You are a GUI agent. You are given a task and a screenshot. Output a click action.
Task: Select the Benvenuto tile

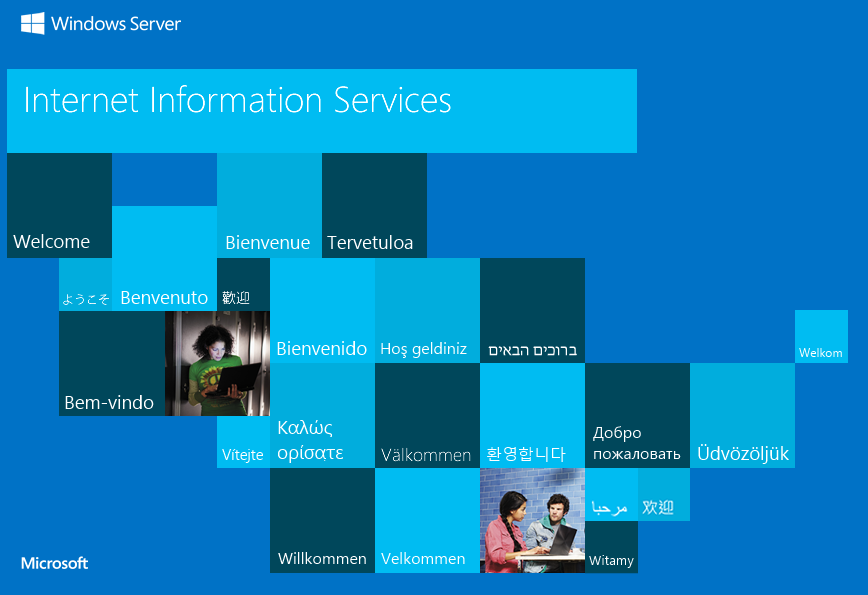coord(164,258)
